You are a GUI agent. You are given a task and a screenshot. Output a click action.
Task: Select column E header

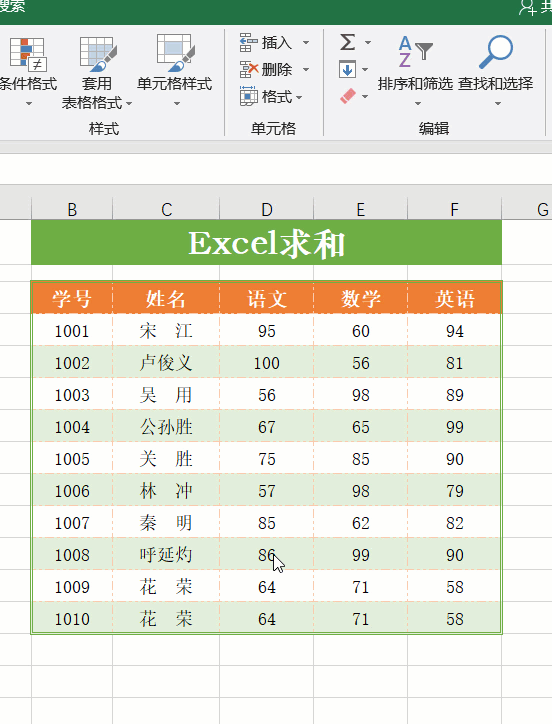click(361, 209)
